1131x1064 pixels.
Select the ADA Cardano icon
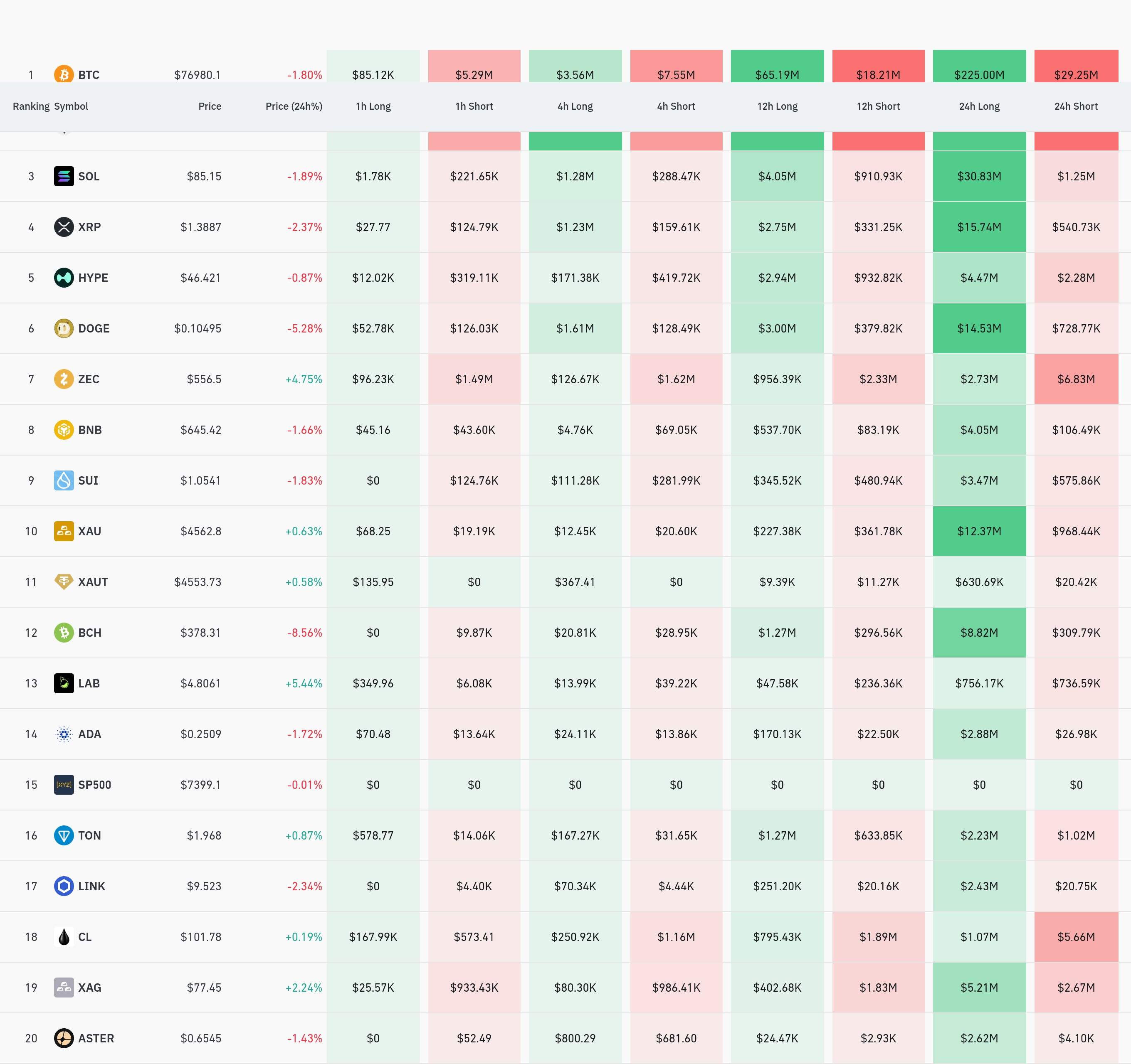click(x=64, y=734)
